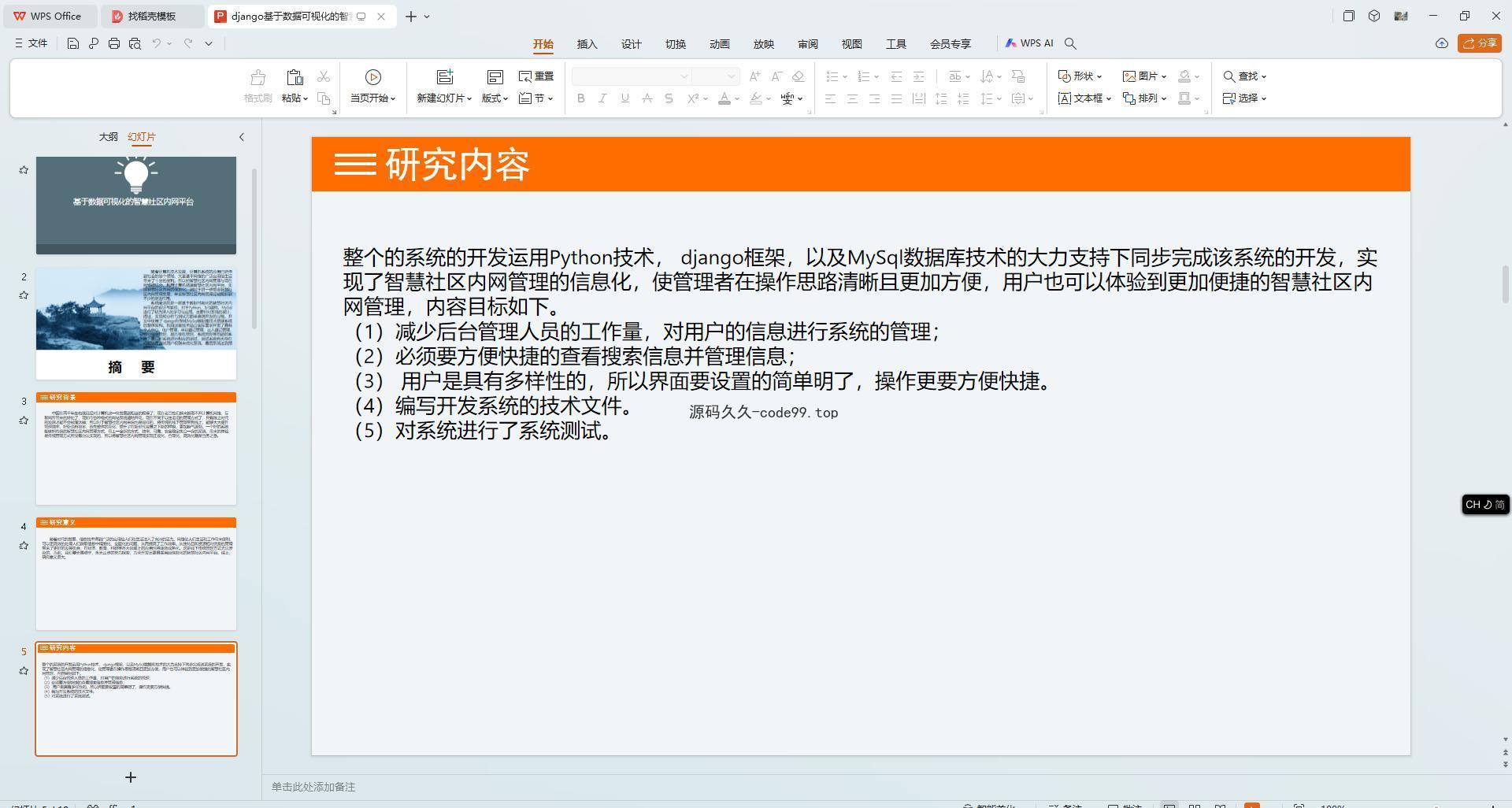Start slideshow with 当页开始 play icon
This screenshot has width=1512, height=808.
coord(373,77)
